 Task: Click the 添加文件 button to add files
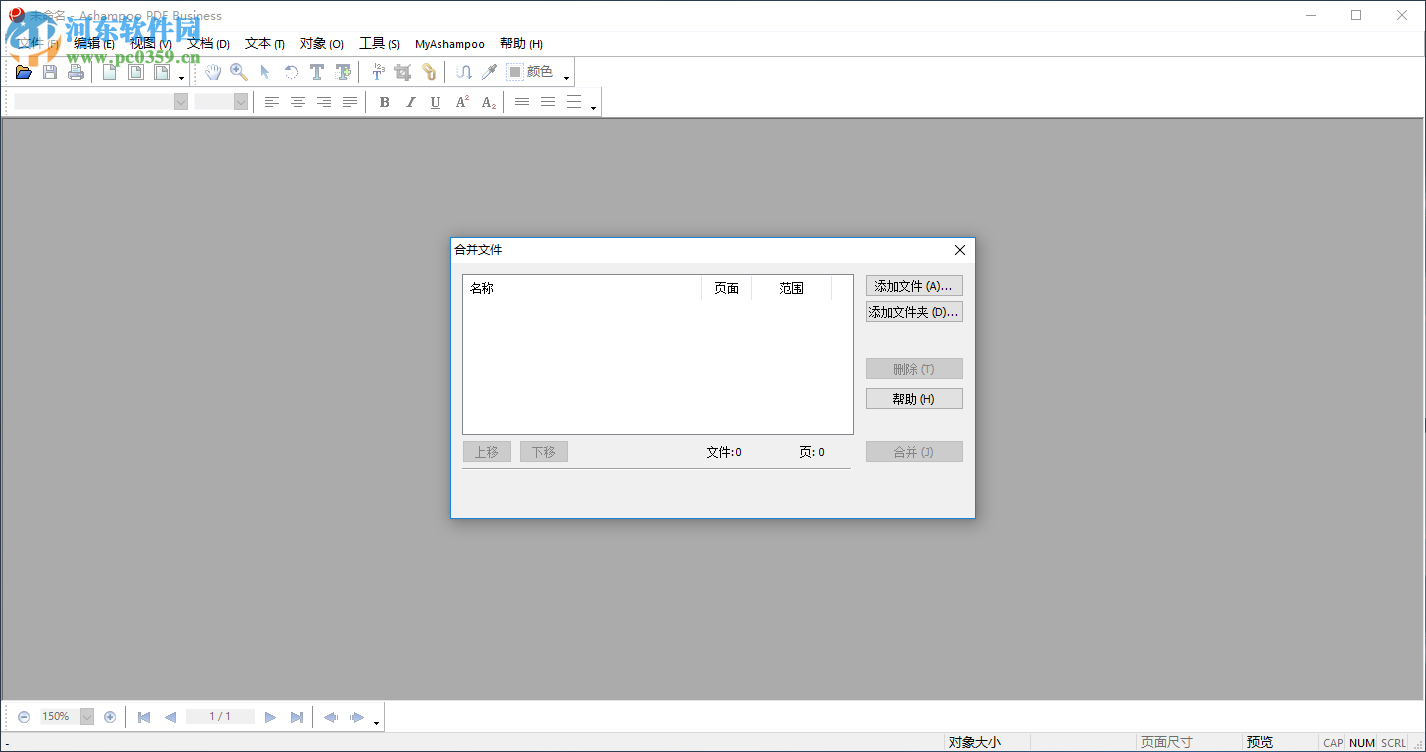(913, 285)
